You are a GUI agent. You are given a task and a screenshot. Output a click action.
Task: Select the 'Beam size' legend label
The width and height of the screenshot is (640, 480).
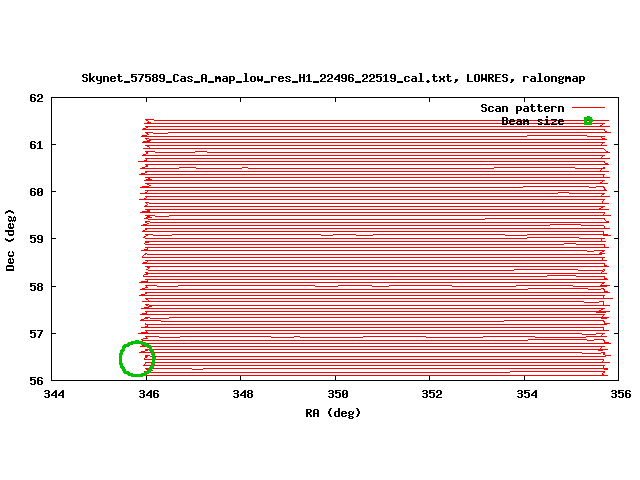(x=532, y=121)
